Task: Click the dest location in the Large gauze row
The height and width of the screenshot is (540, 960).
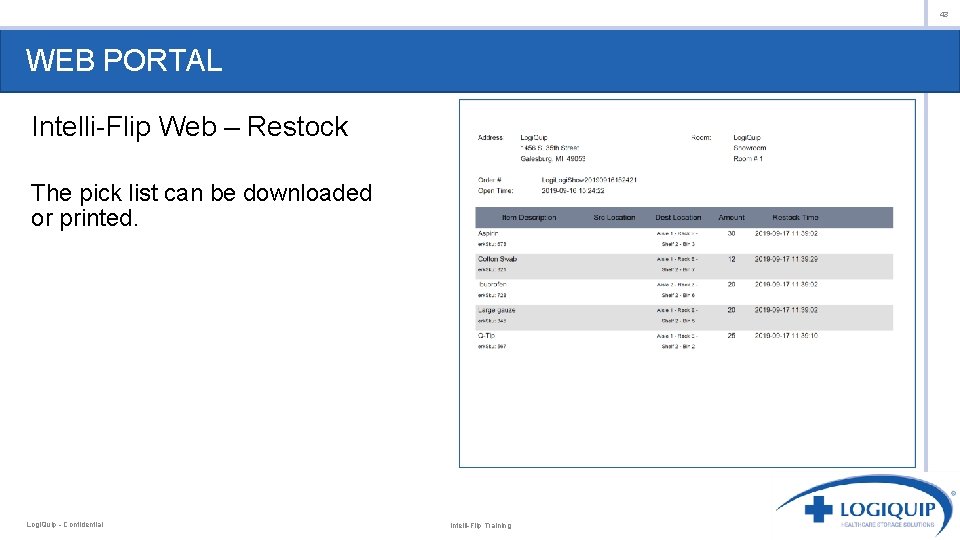Action: (677, 315)
